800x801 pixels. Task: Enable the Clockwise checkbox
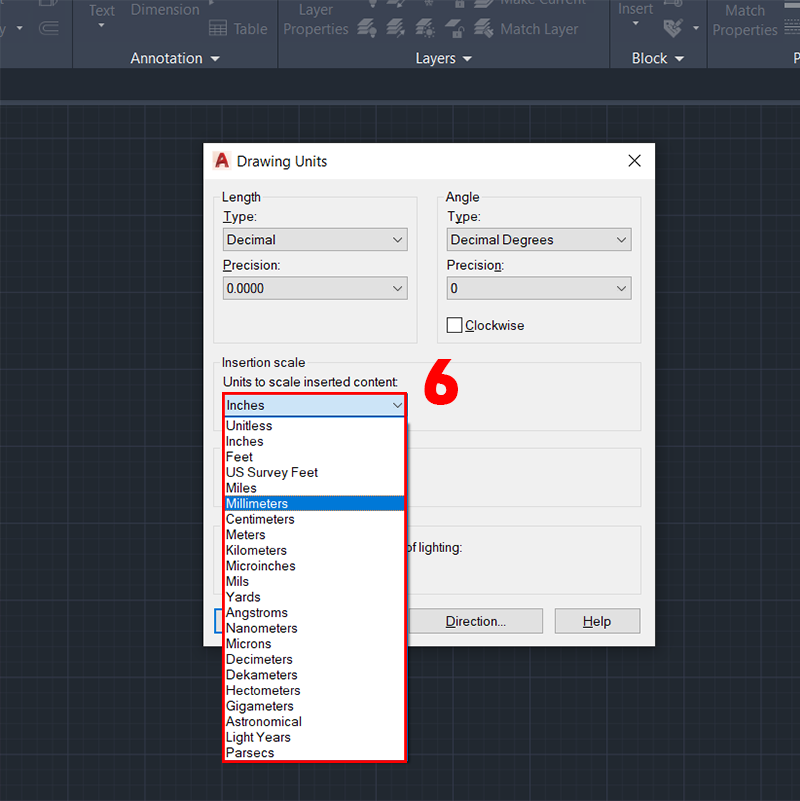[455, 325]
